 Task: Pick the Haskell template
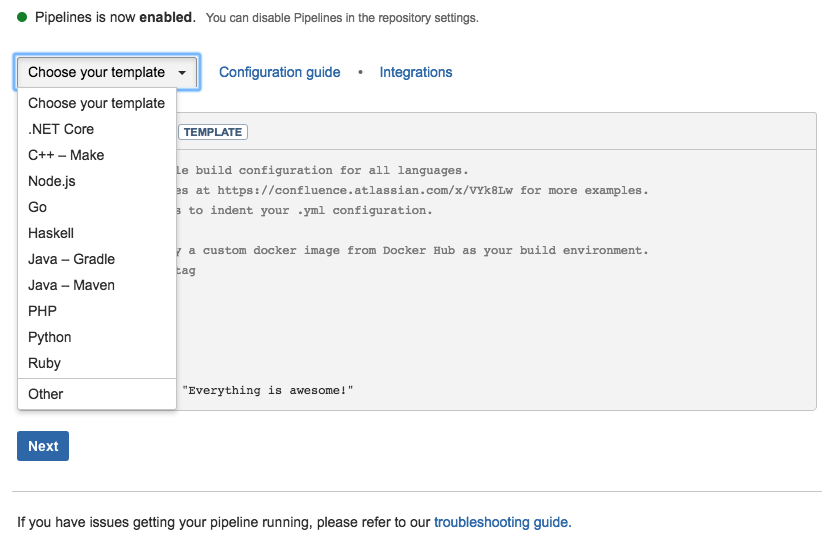[97, 233]
